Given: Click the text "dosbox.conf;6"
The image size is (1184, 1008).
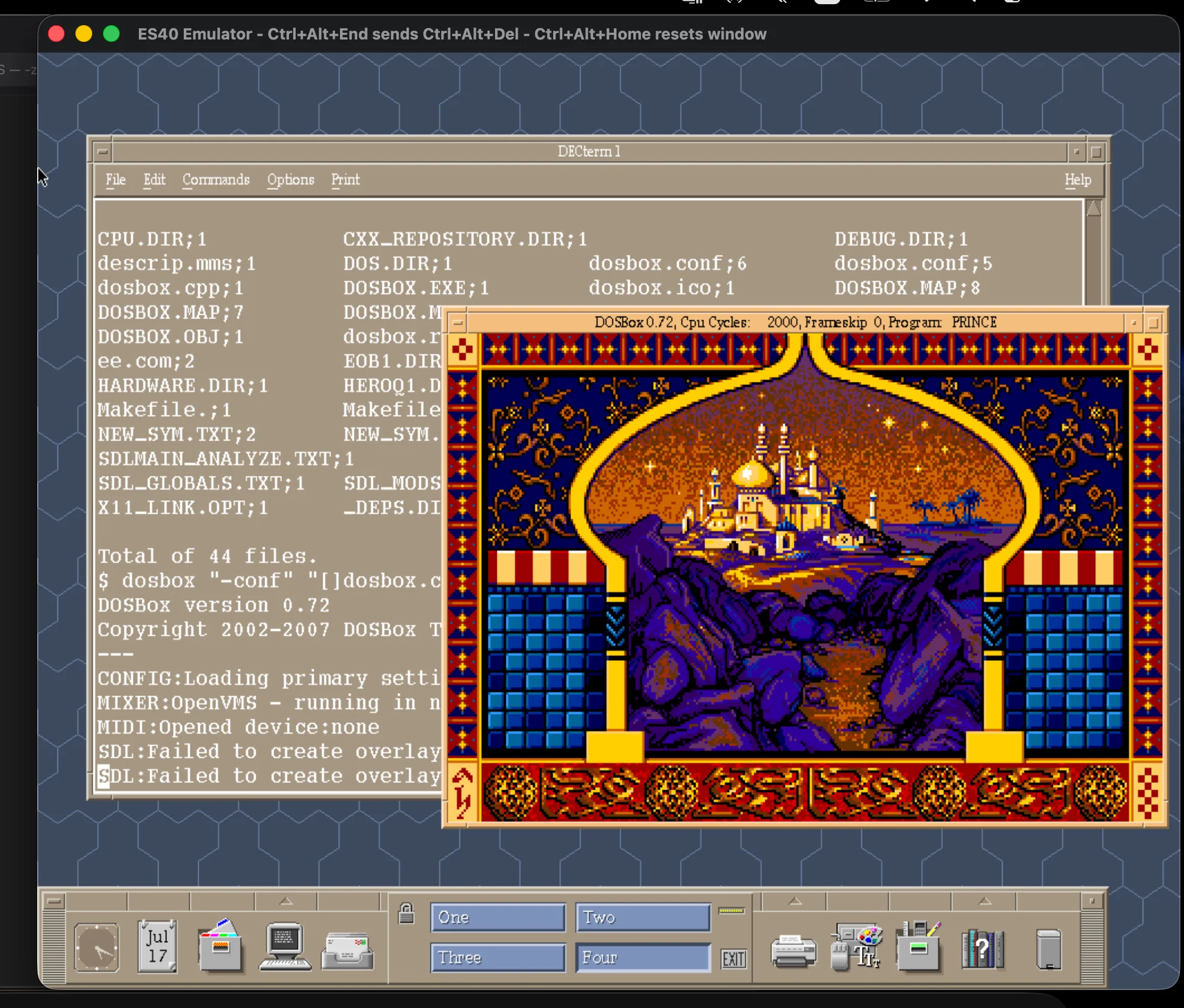Looking at the screenshot, I should 667,264.
